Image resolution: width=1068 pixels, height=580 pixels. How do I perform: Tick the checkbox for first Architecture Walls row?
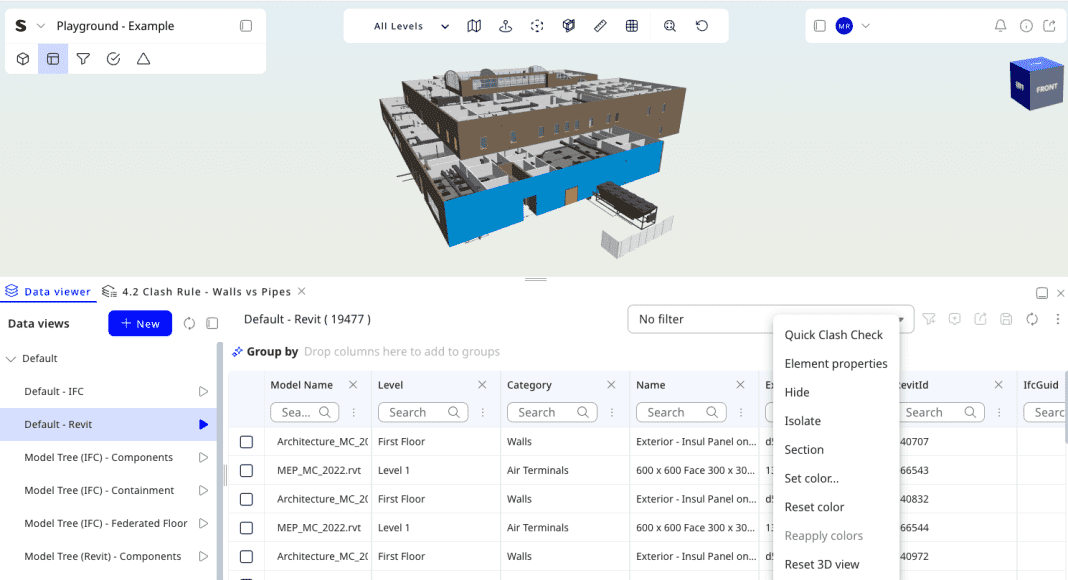(246, 442)
